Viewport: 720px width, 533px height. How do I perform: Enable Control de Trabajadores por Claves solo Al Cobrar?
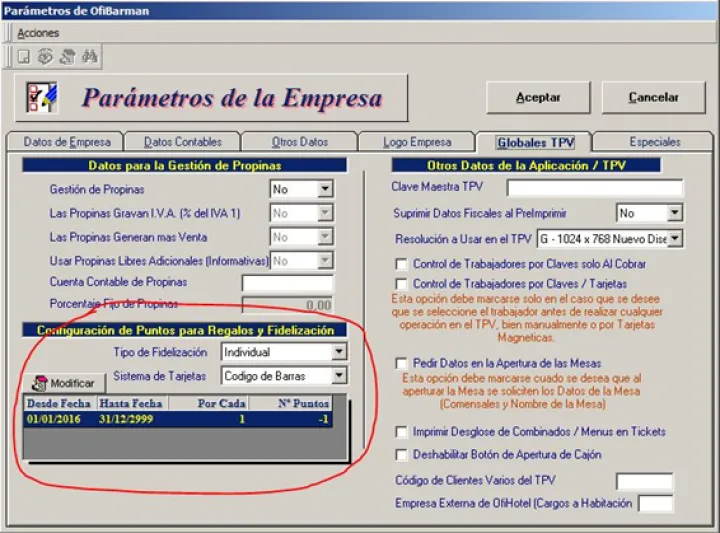click(x=402, y=264)
